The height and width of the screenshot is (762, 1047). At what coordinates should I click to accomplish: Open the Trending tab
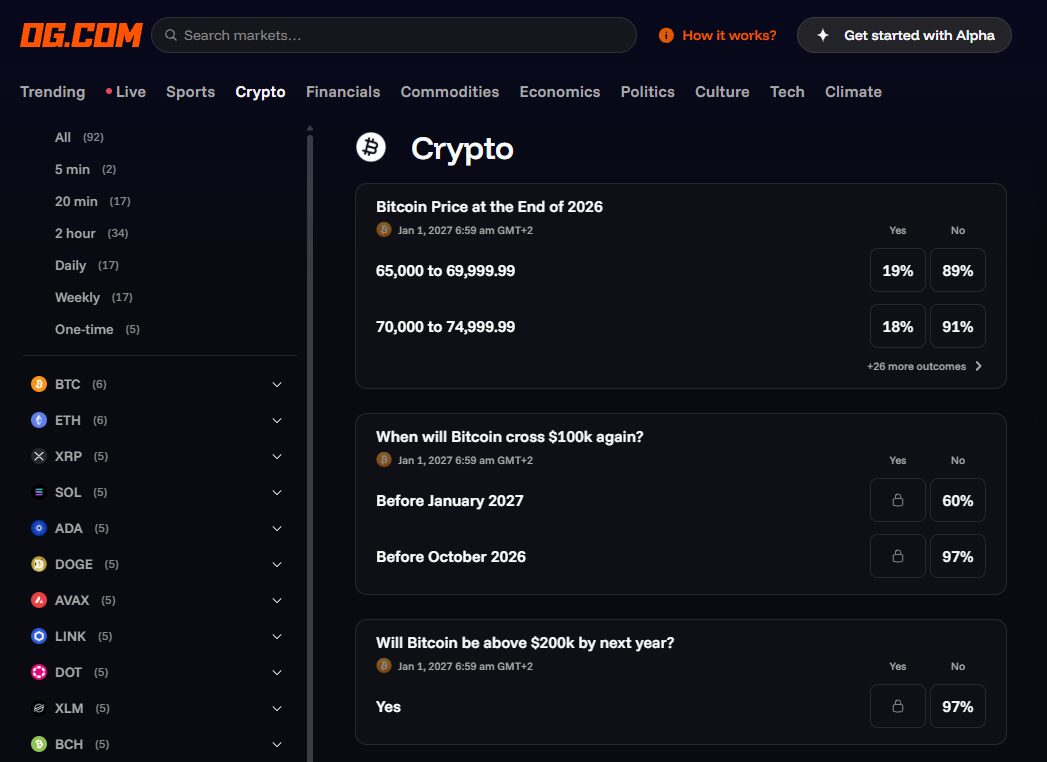click(x=53, y=92)
